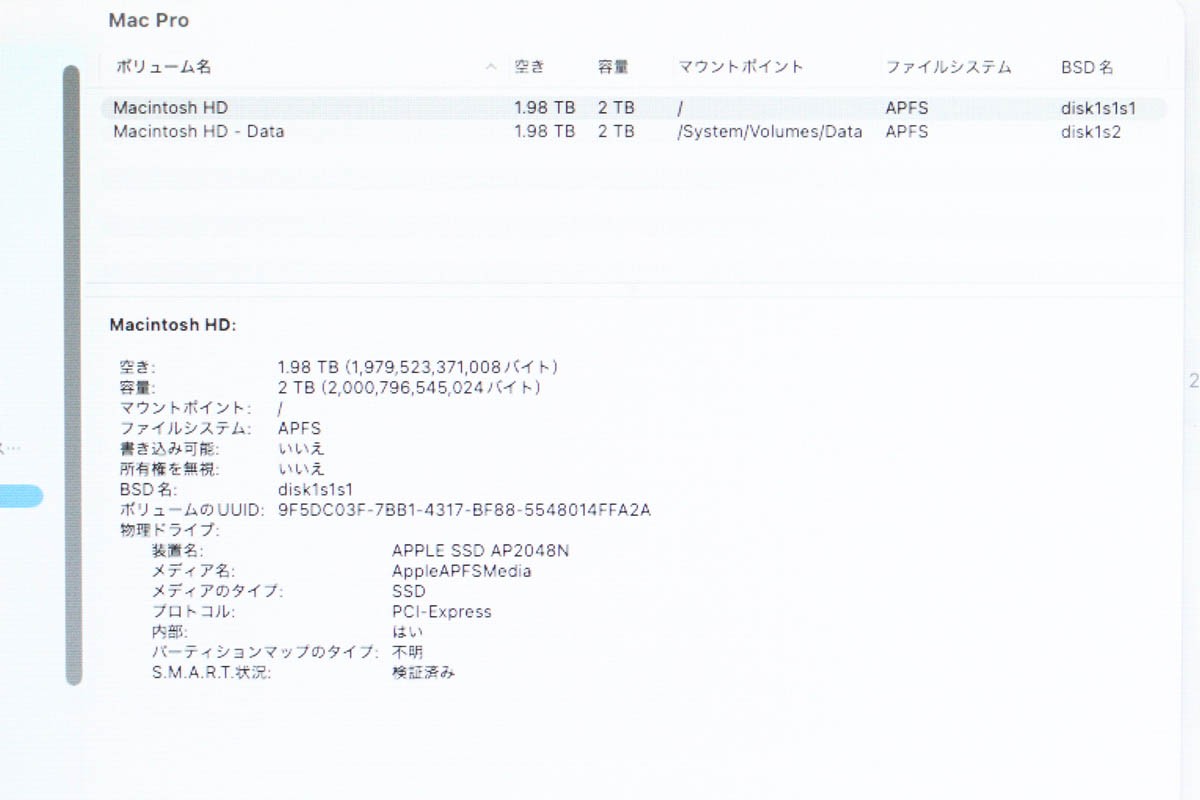The height and width of the screenshot is (800, 1200).
Task: Click the sidebar vertical scrollbar
Action: (72, 375)
